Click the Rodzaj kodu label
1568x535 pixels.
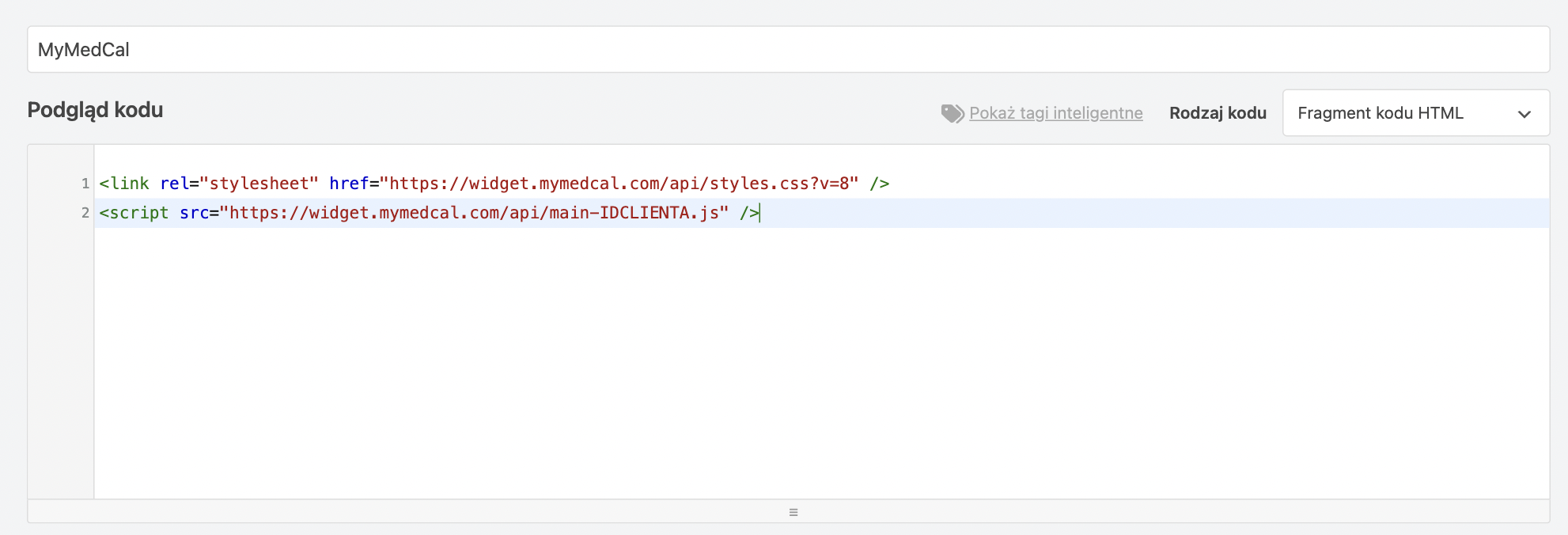click(x=1217, y=113)
